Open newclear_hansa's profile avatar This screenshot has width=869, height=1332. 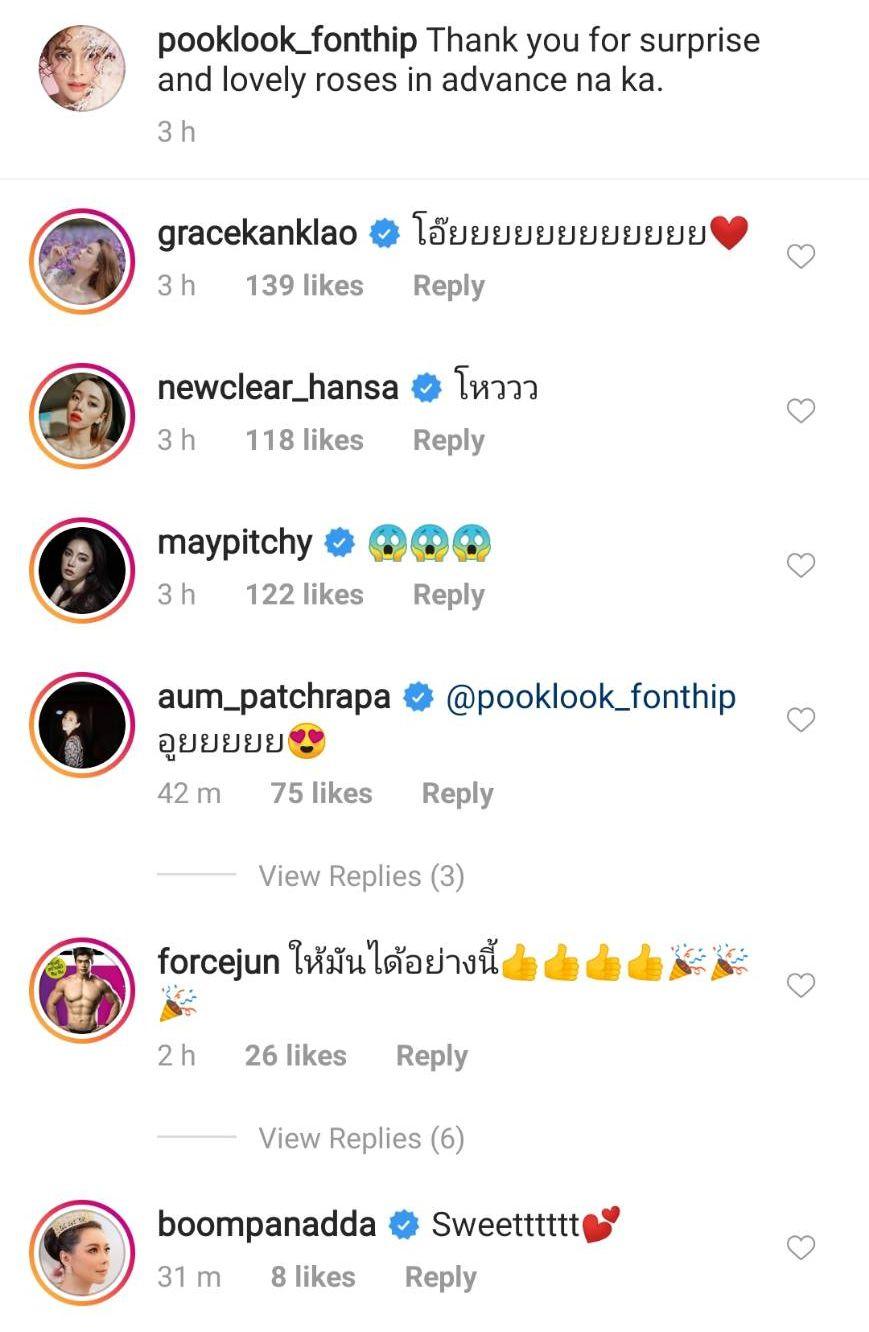tap(82, 413)
